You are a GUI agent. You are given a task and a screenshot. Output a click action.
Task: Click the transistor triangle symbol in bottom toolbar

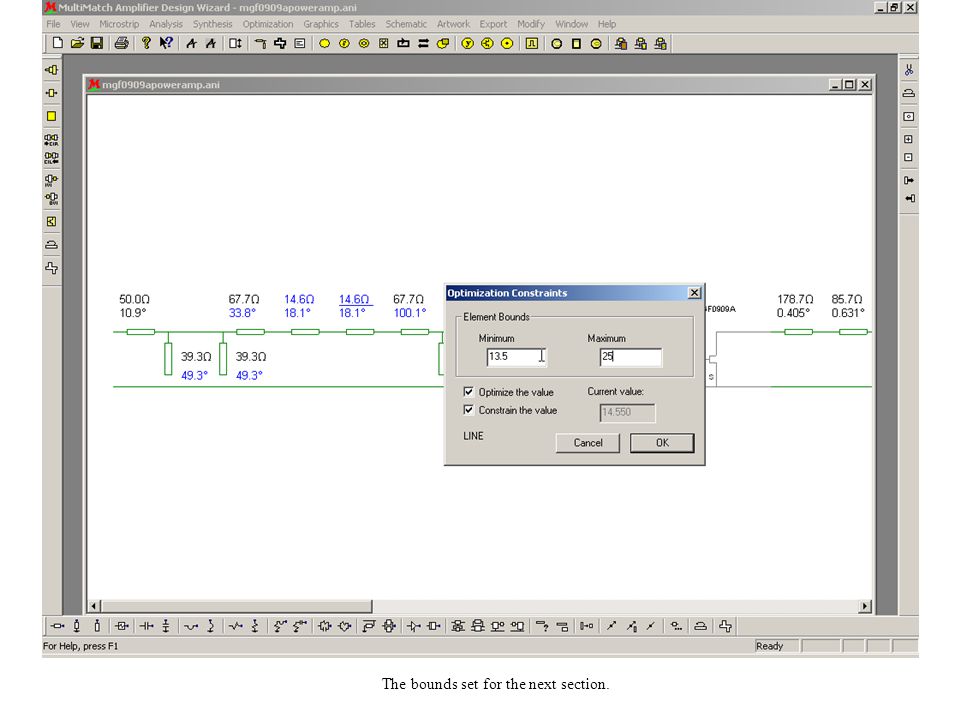point(414,626)
